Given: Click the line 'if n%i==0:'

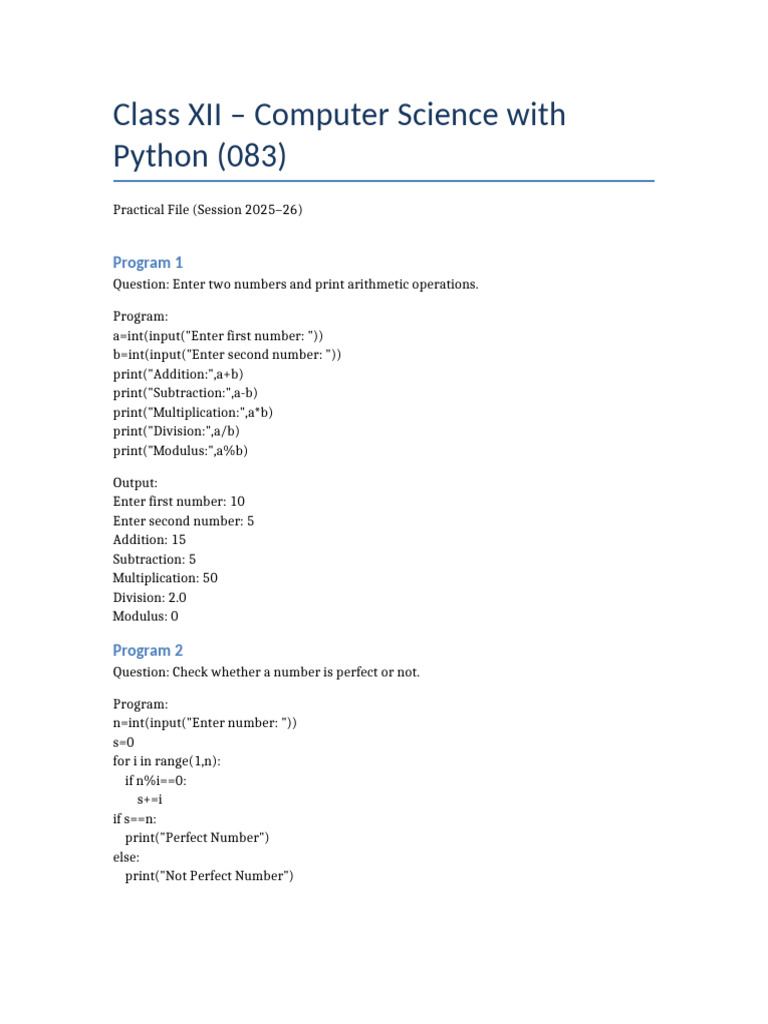Looking at the screenshot, I should pyautogui.click(x=155, y=781).
